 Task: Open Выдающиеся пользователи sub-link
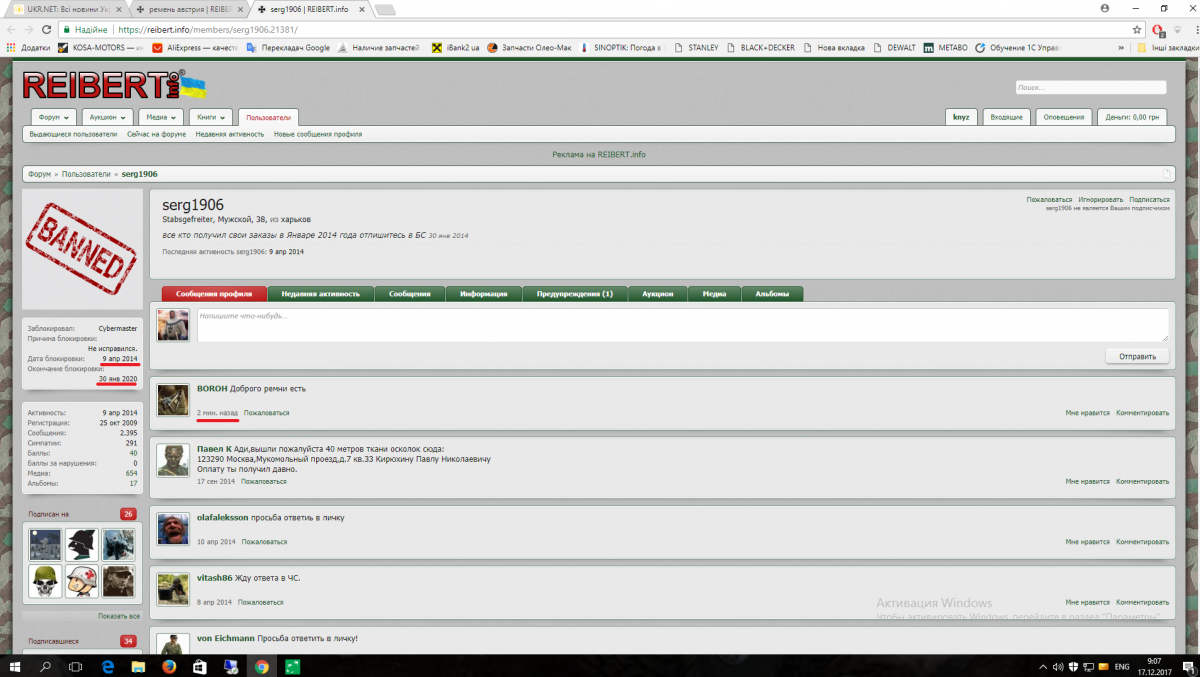click(73, 134)
